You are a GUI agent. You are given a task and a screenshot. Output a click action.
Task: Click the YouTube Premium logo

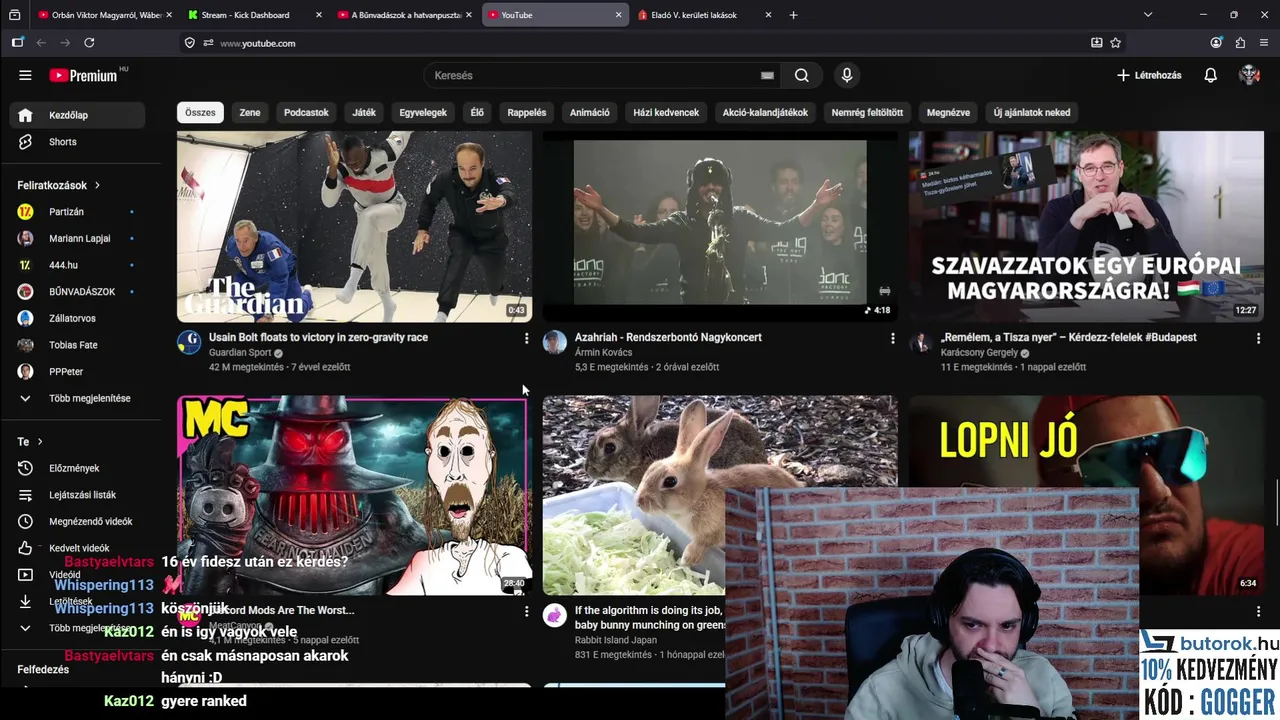click(84, 75)
